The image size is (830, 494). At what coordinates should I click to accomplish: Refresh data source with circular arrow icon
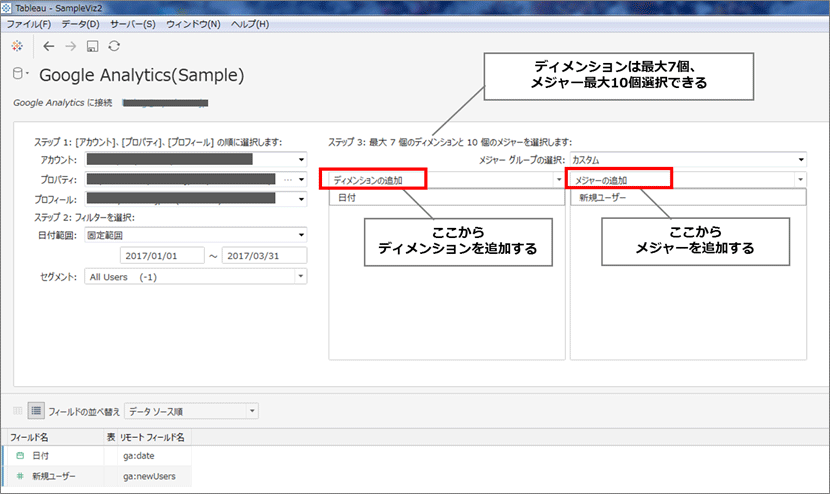click(114, 46)
